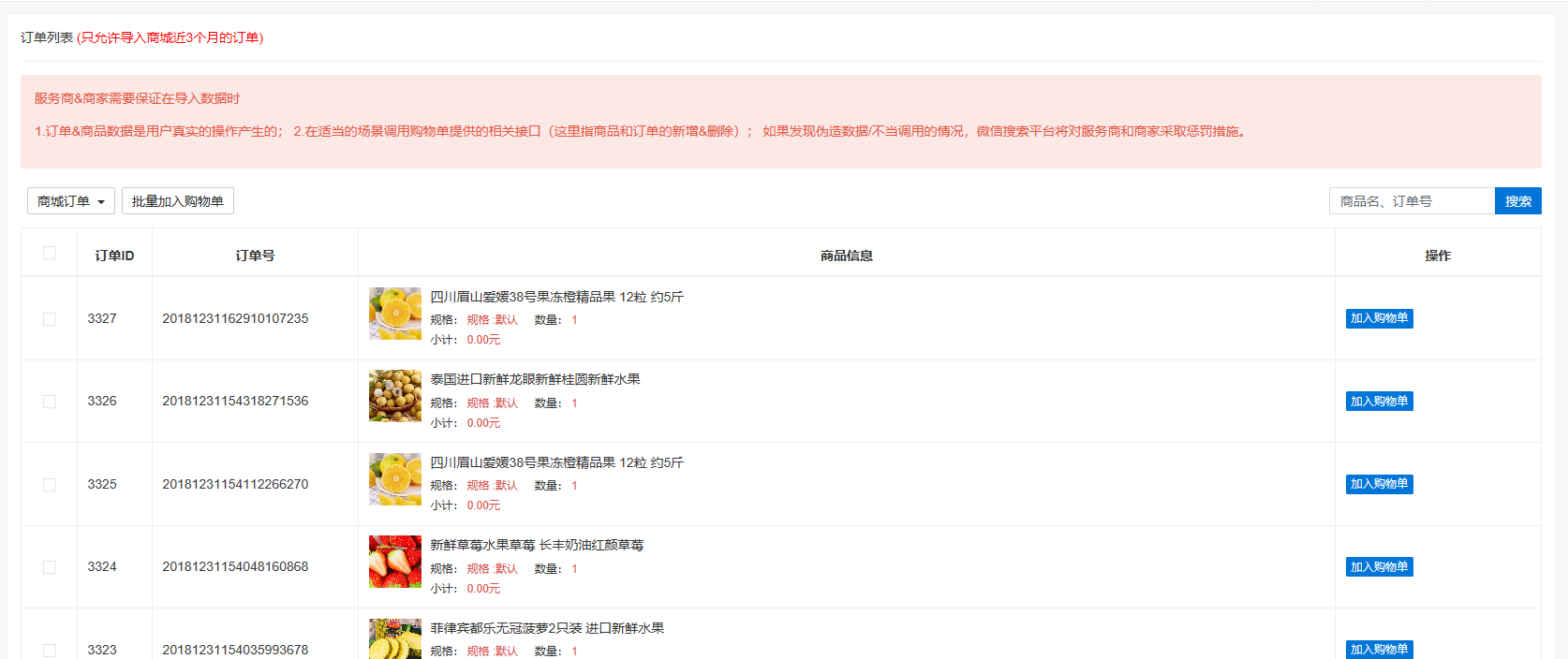Add order 3324 to the shopping list
The width and height of the screenshot is (1568, 659).
coord(1379,567)
